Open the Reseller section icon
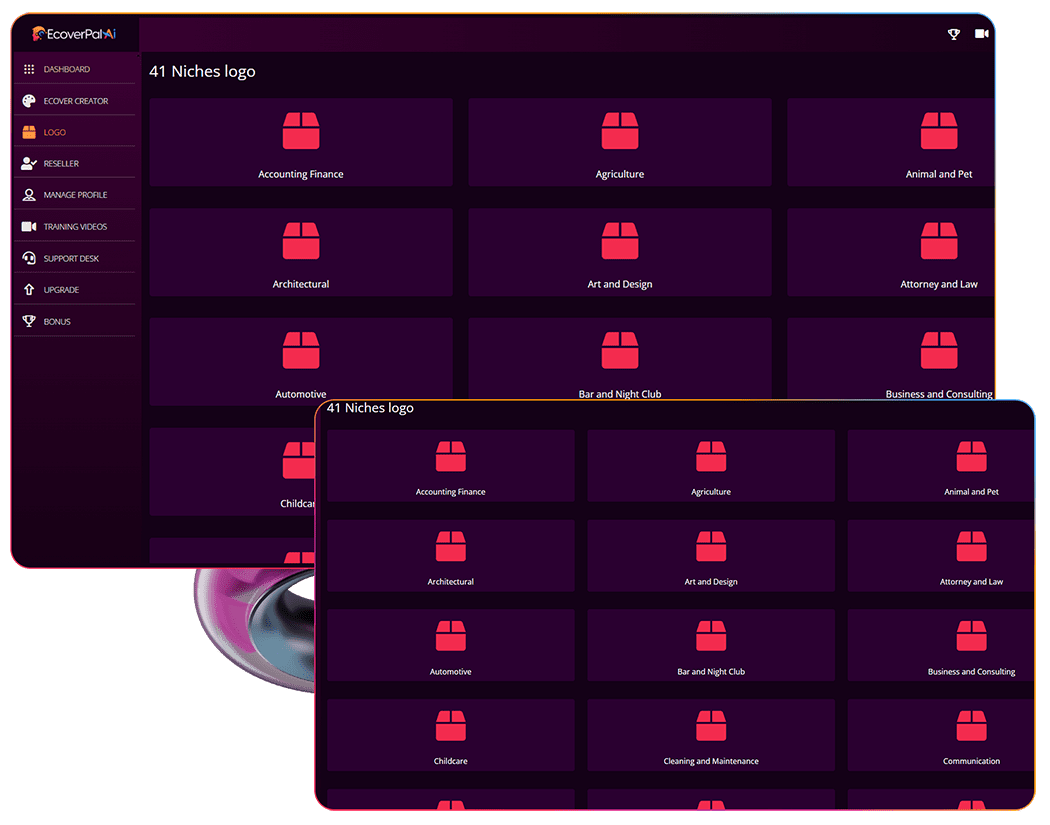 (29, 163)
